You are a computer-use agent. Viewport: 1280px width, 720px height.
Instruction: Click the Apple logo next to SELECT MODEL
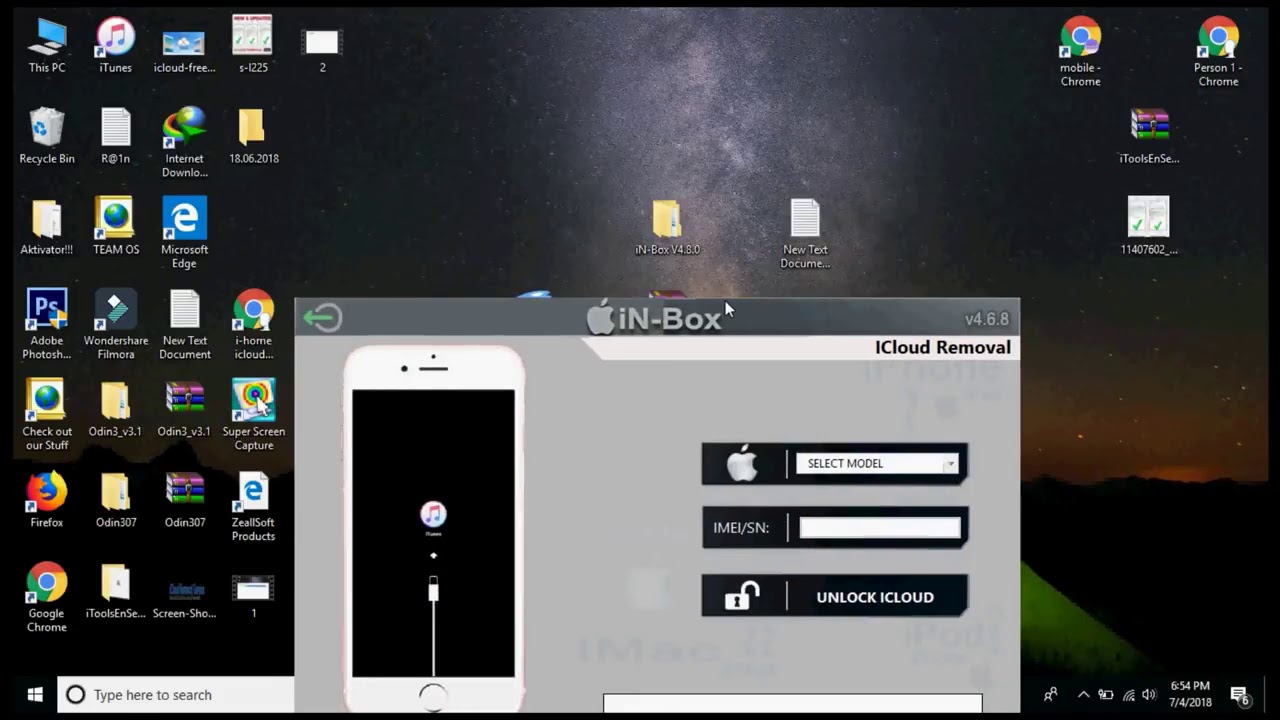pos(742,464)
